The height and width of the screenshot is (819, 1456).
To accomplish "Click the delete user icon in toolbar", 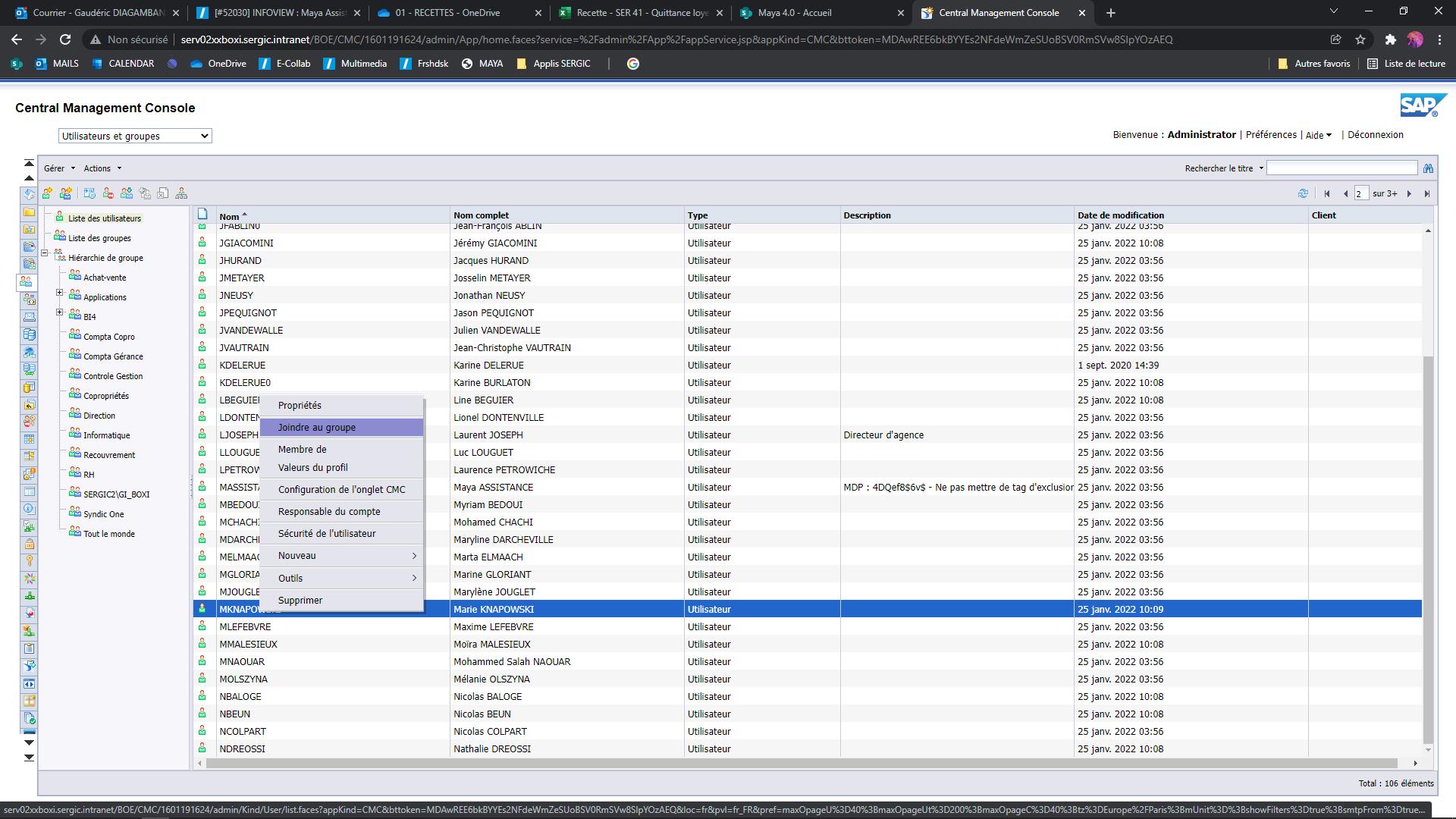I will pos(108,193).
